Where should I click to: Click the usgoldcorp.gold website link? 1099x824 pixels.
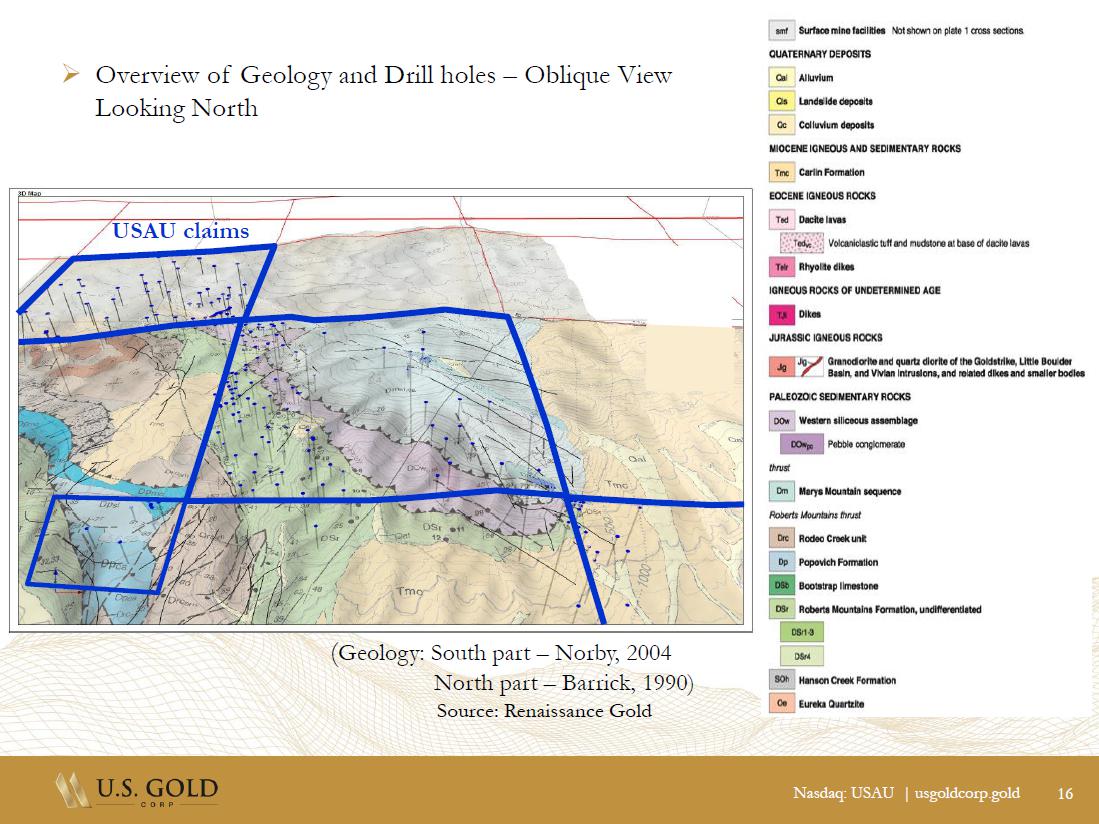click(967, 793)
